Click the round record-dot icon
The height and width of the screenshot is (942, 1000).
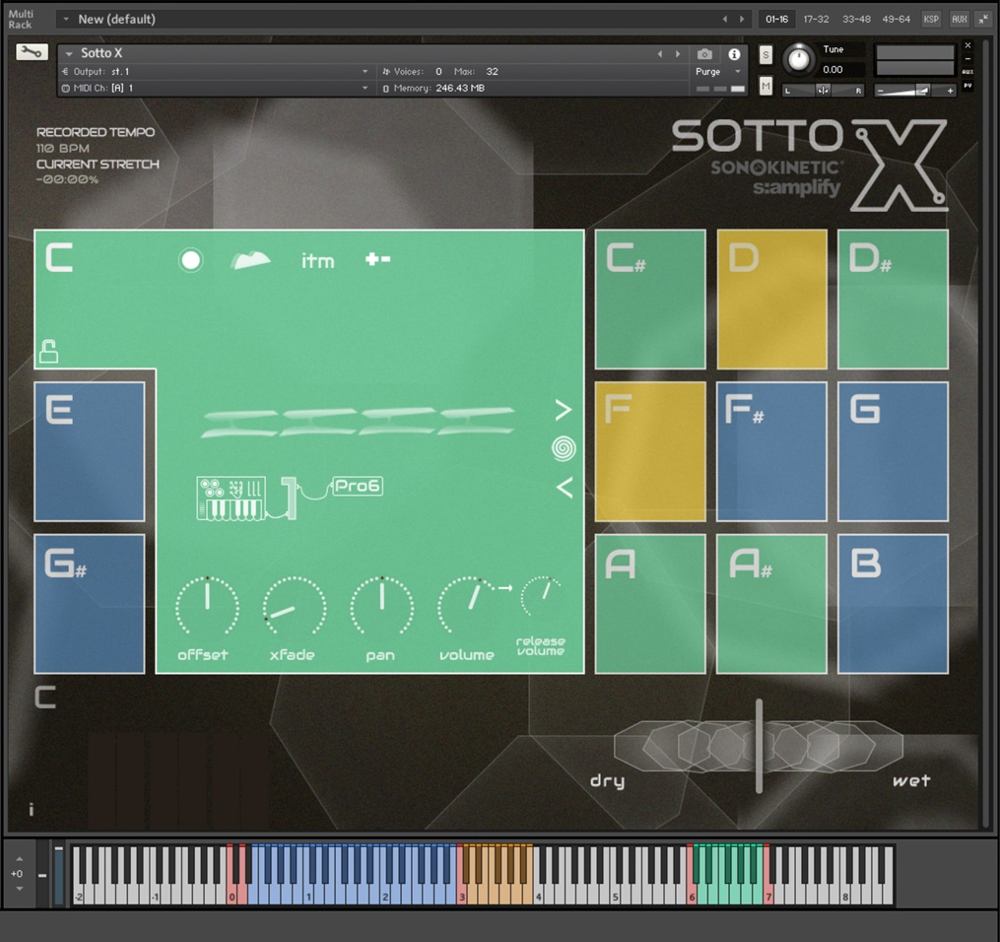pos(190,260)
